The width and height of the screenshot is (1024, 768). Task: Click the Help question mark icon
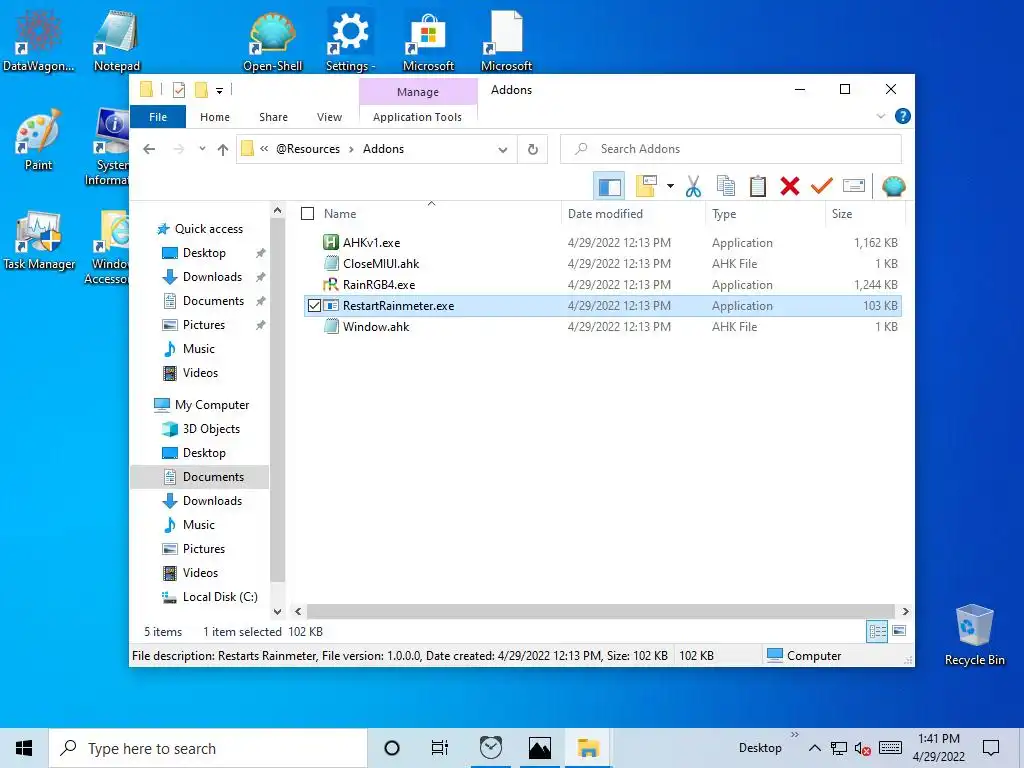click(903, 116)
